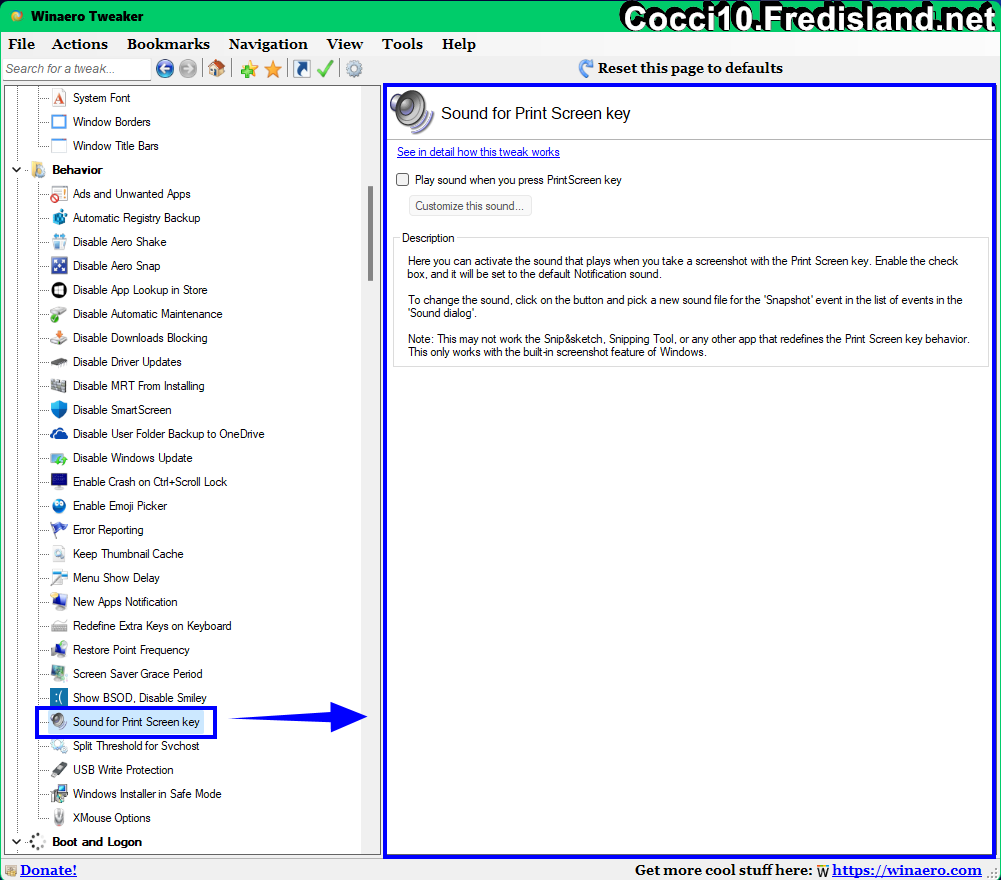Click the grey Forward arrow button
This screenshot has height=880, width=1001.
pyautogui.click(x=188, y=68)
